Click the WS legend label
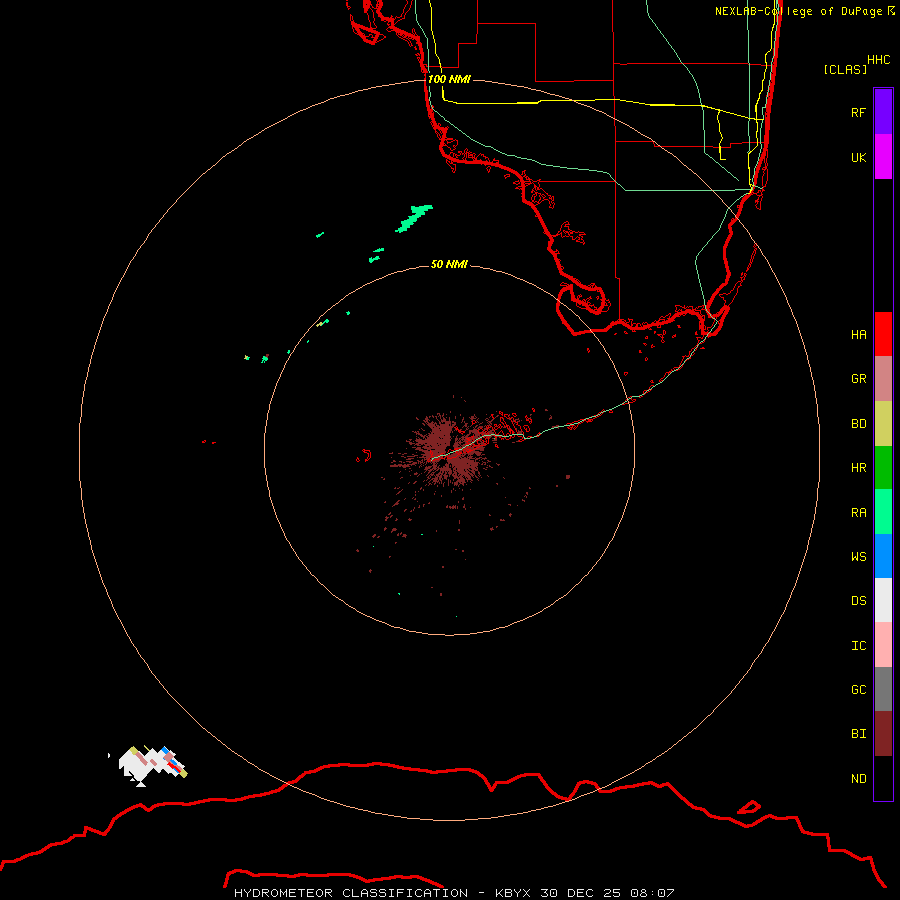 858,556
